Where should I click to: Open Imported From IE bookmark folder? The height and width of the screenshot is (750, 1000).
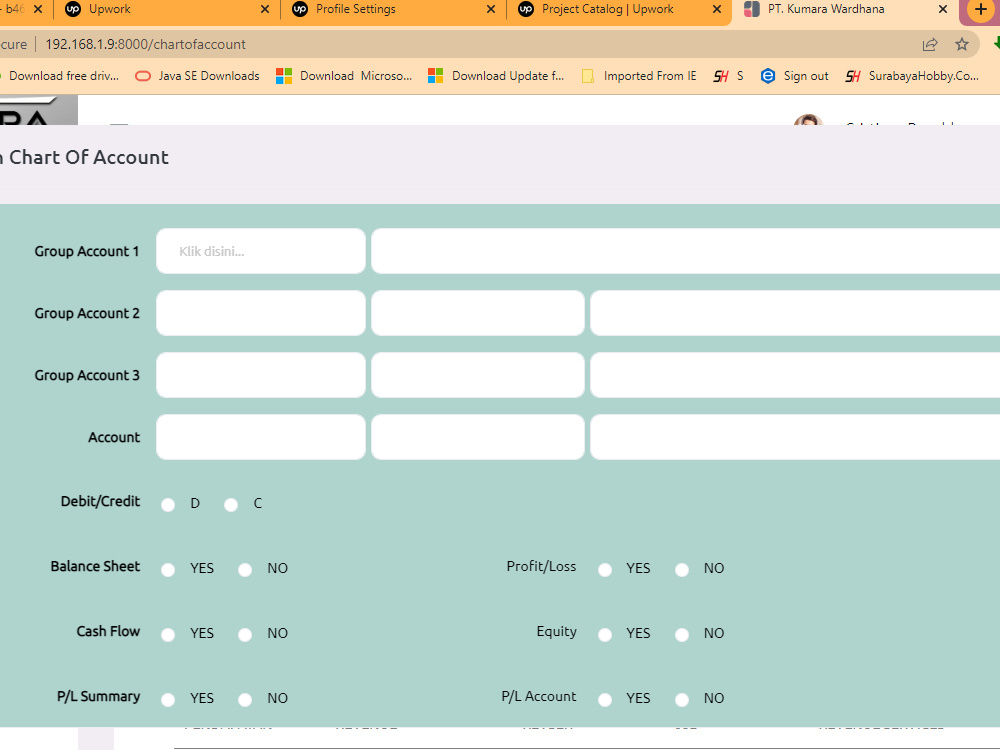[639, 76]
